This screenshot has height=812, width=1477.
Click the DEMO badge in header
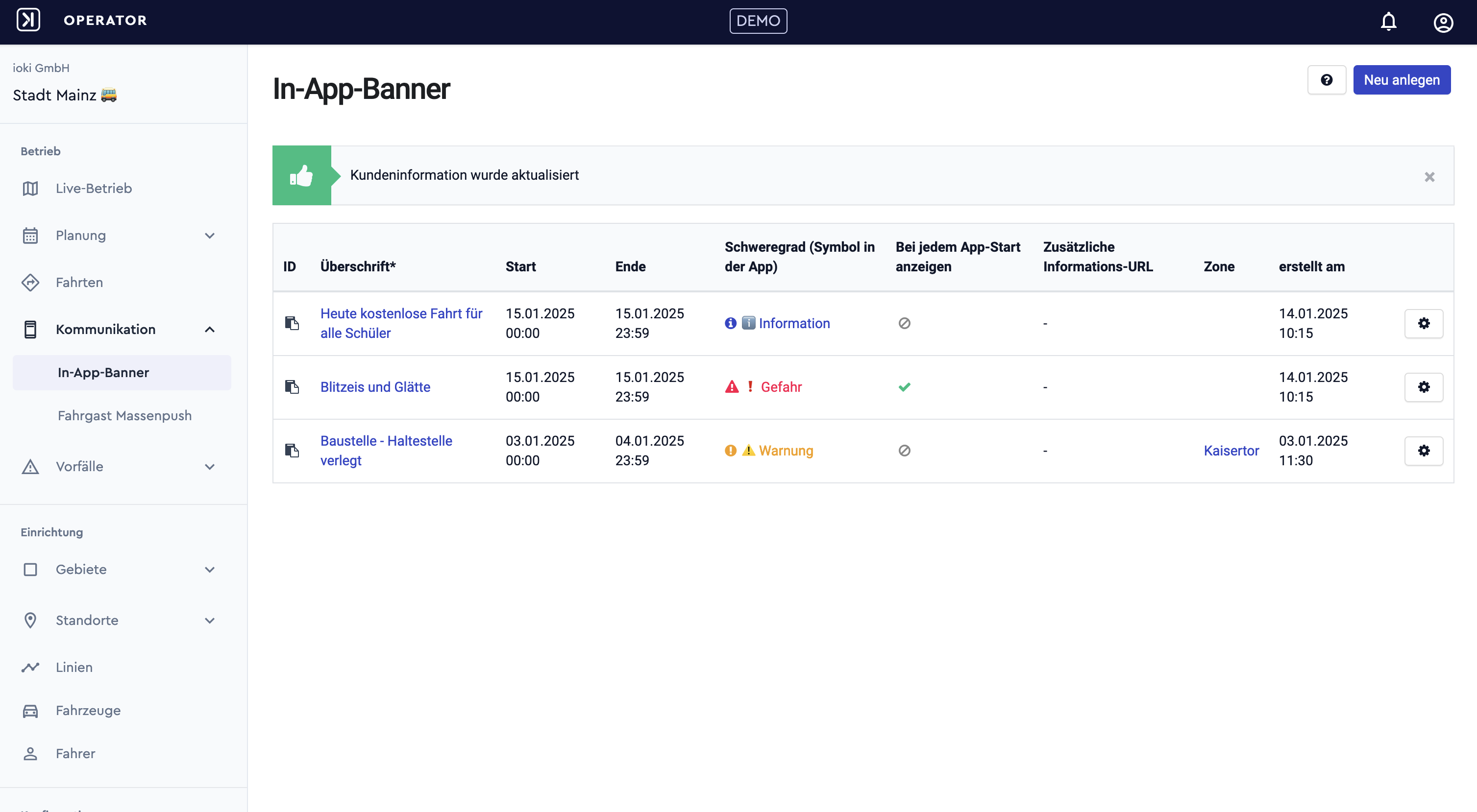[x=758, y=21]
